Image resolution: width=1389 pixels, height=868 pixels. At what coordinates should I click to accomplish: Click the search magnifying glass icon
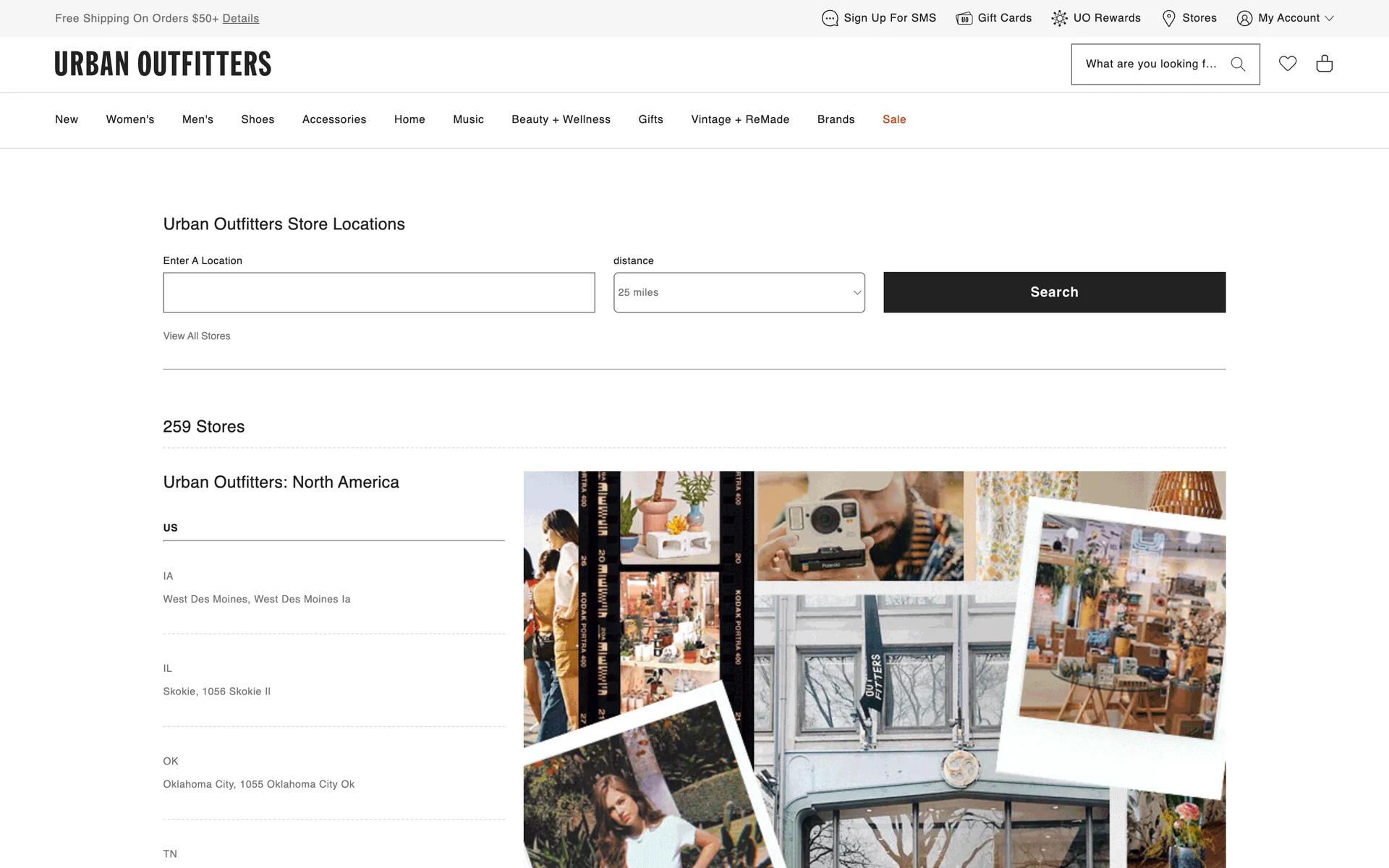[1238, 64]
